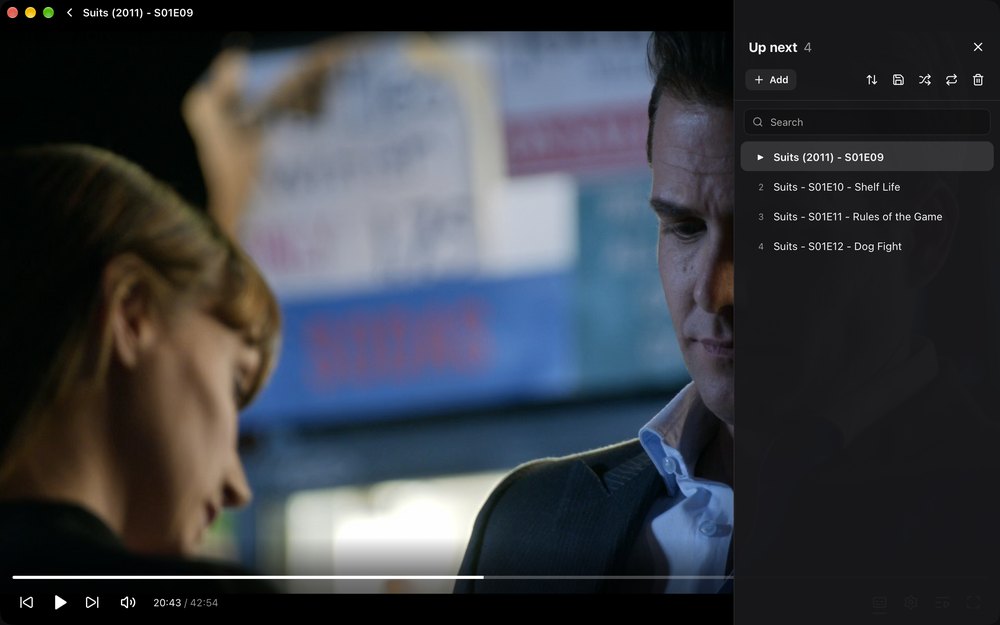Viewport: 1000px width, 625px height.
Task: Save the queue as a playlist
Action: click(x=898, y=80)
